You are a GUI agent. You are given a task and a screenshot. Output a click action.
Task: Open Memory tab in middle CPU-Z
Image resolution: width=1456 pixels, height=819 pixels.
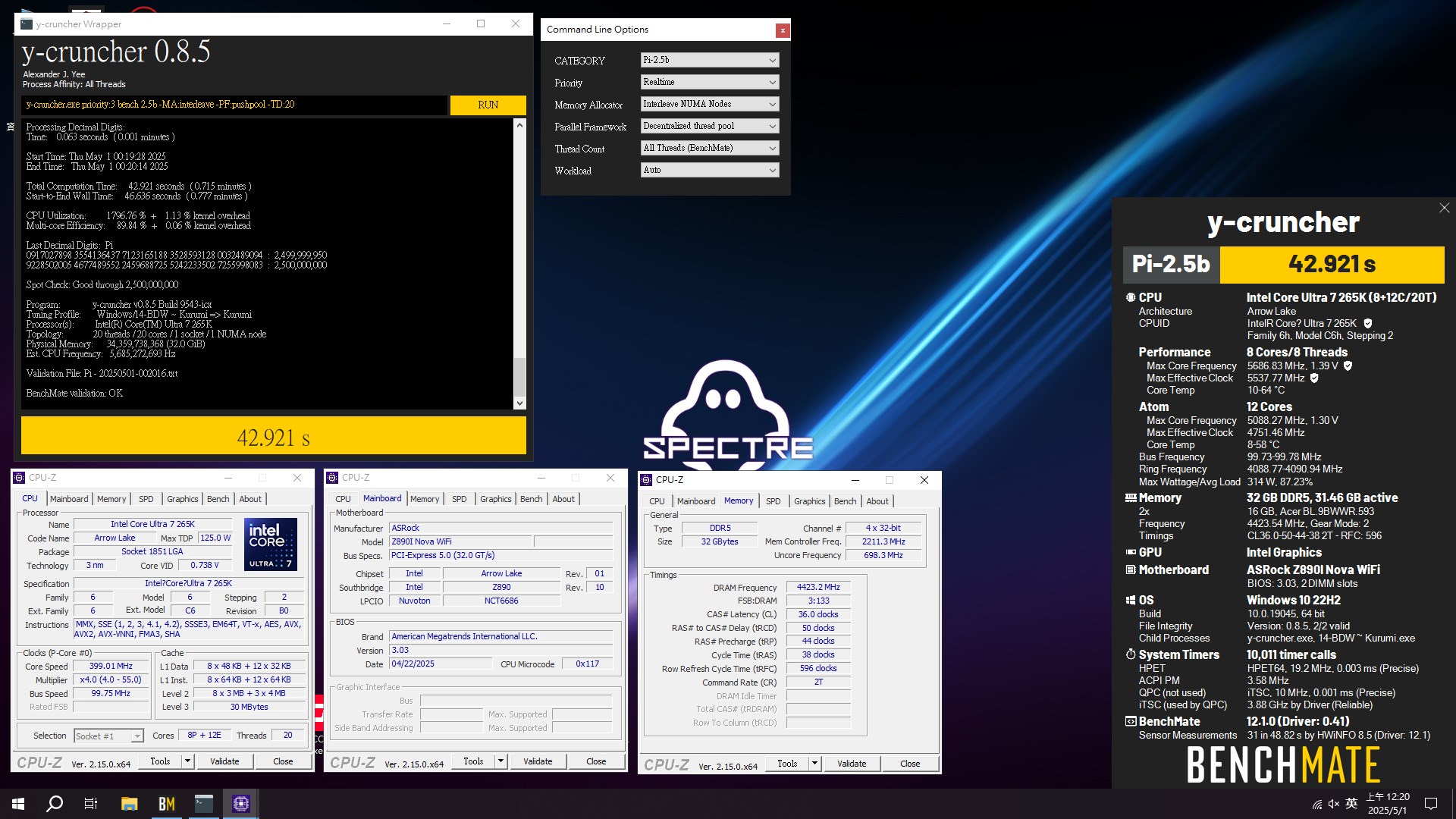click(x=425, y=499)
